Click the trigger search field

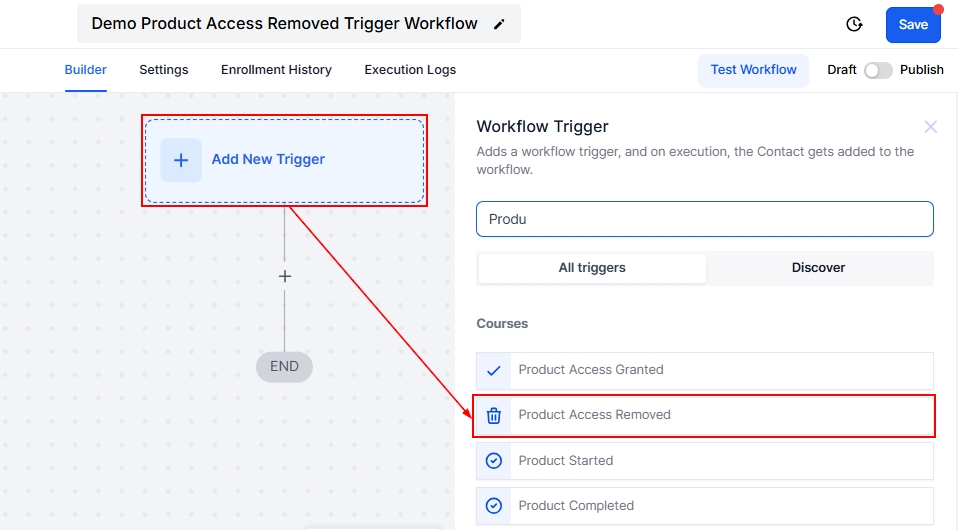[704, 219]
